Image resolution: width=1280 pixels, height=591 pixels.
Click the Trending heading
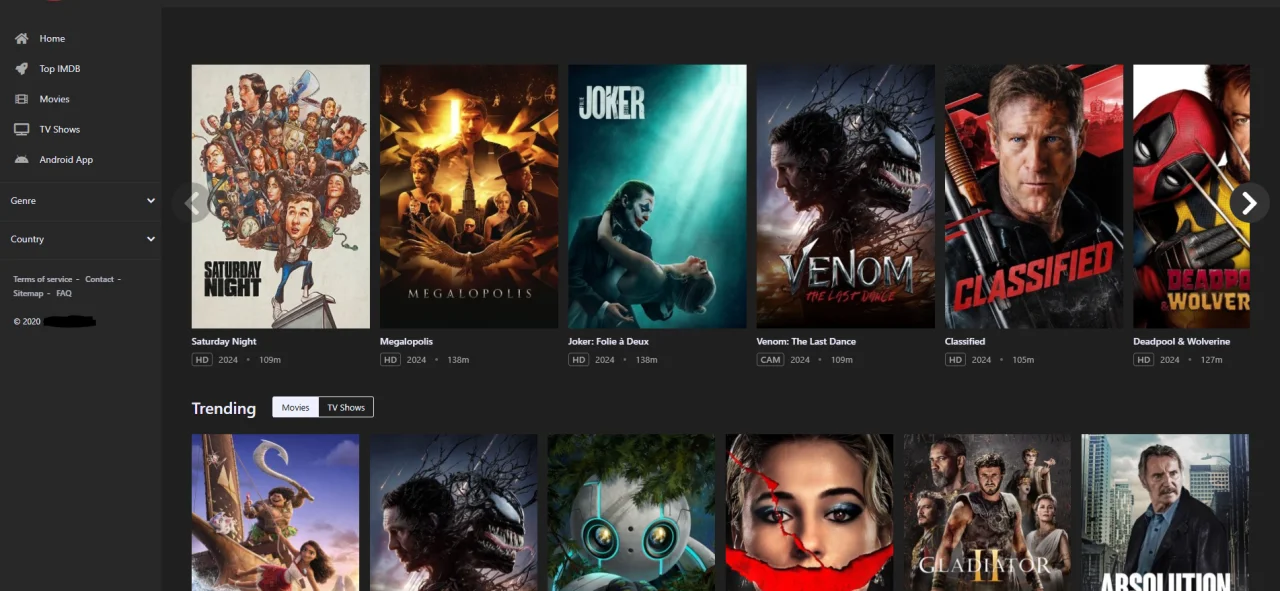pyautogui.click(x=224, y=408)
